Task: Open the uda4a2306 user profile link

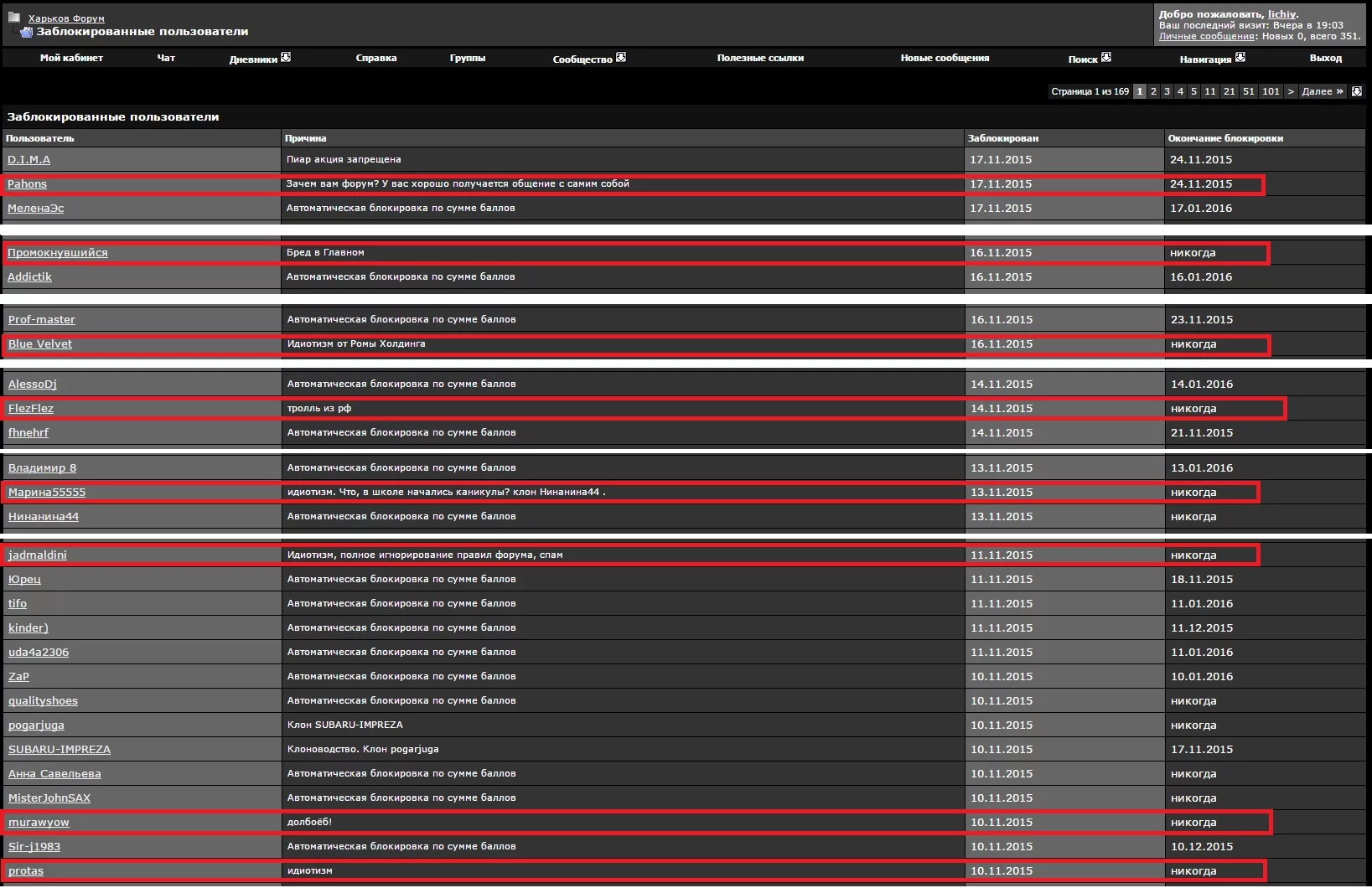Action: pos(39,652)
